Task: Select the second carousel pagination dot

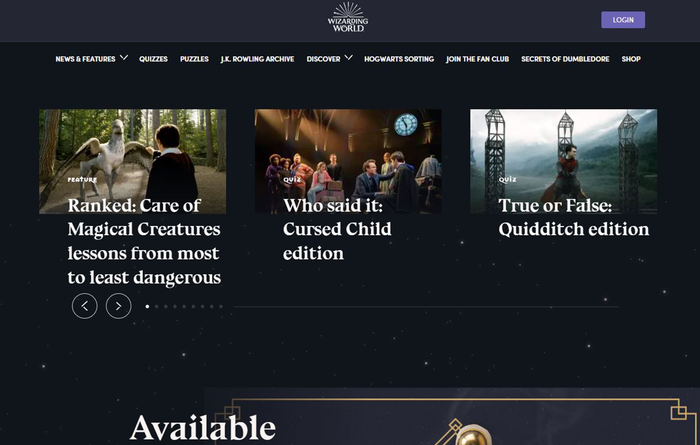Action: tap(156, 307)
